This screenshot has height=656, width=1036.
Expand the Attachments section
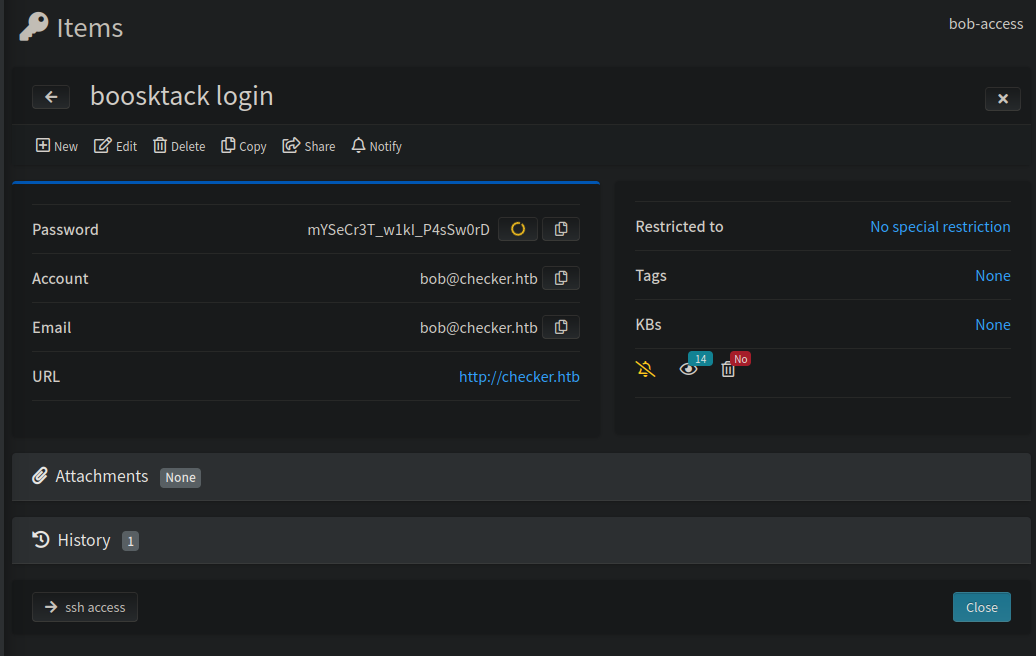tap(102, 477)
